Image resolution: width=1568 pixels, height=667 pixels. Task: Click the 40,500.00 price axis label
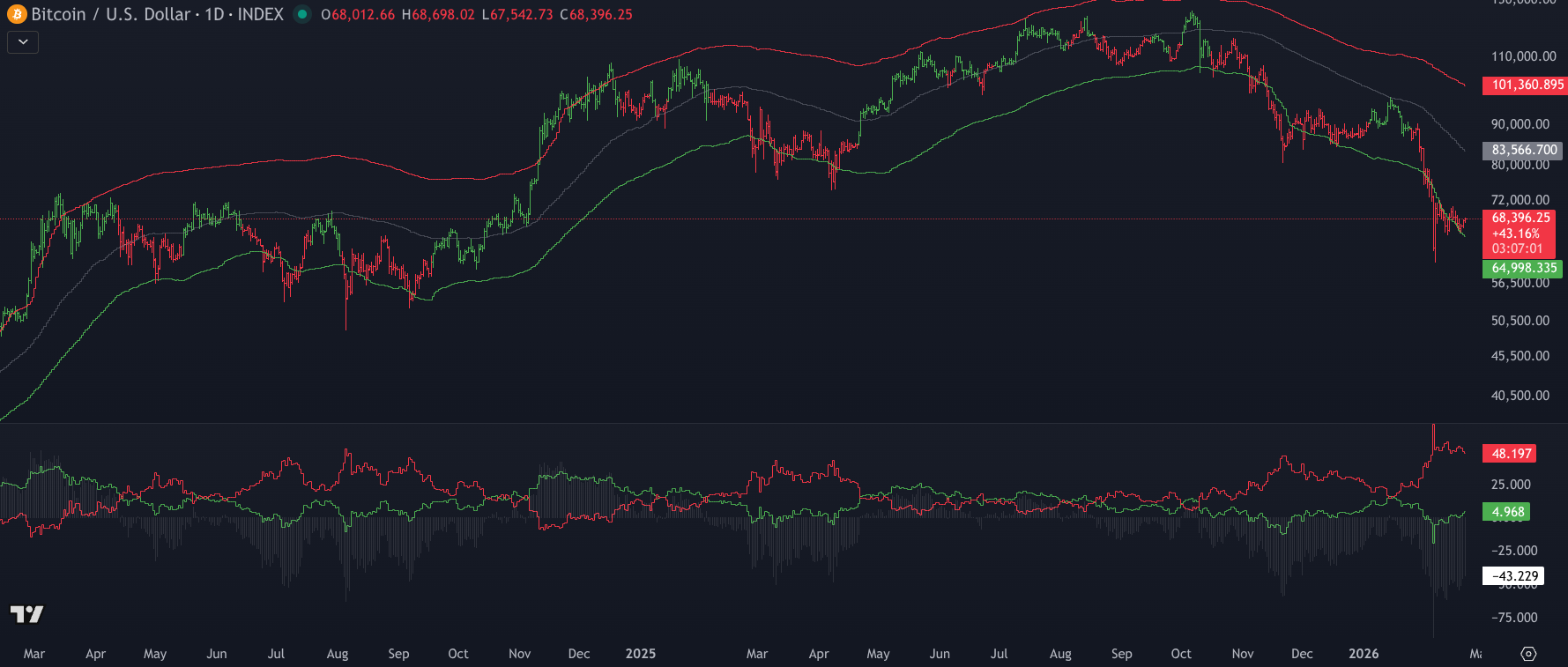pyautogui.click(x=1520, y=396)
